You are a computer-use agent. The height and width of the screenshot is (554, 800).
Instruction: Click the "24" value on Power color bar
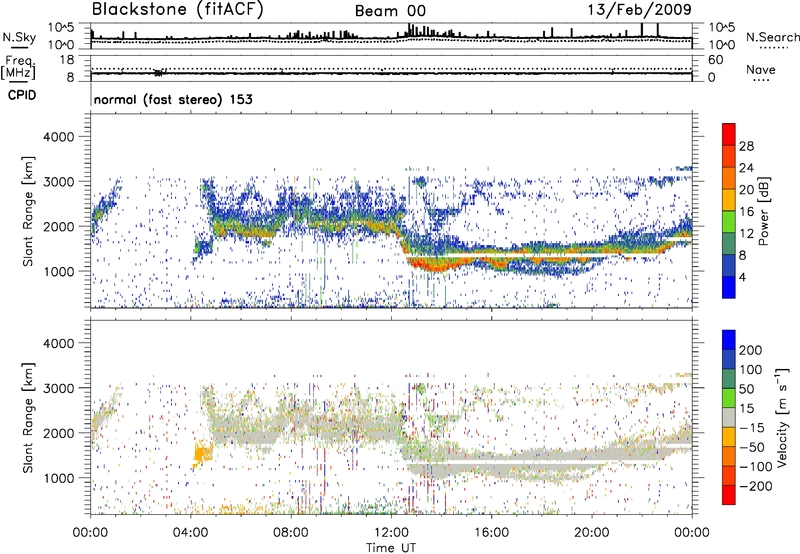746,168
